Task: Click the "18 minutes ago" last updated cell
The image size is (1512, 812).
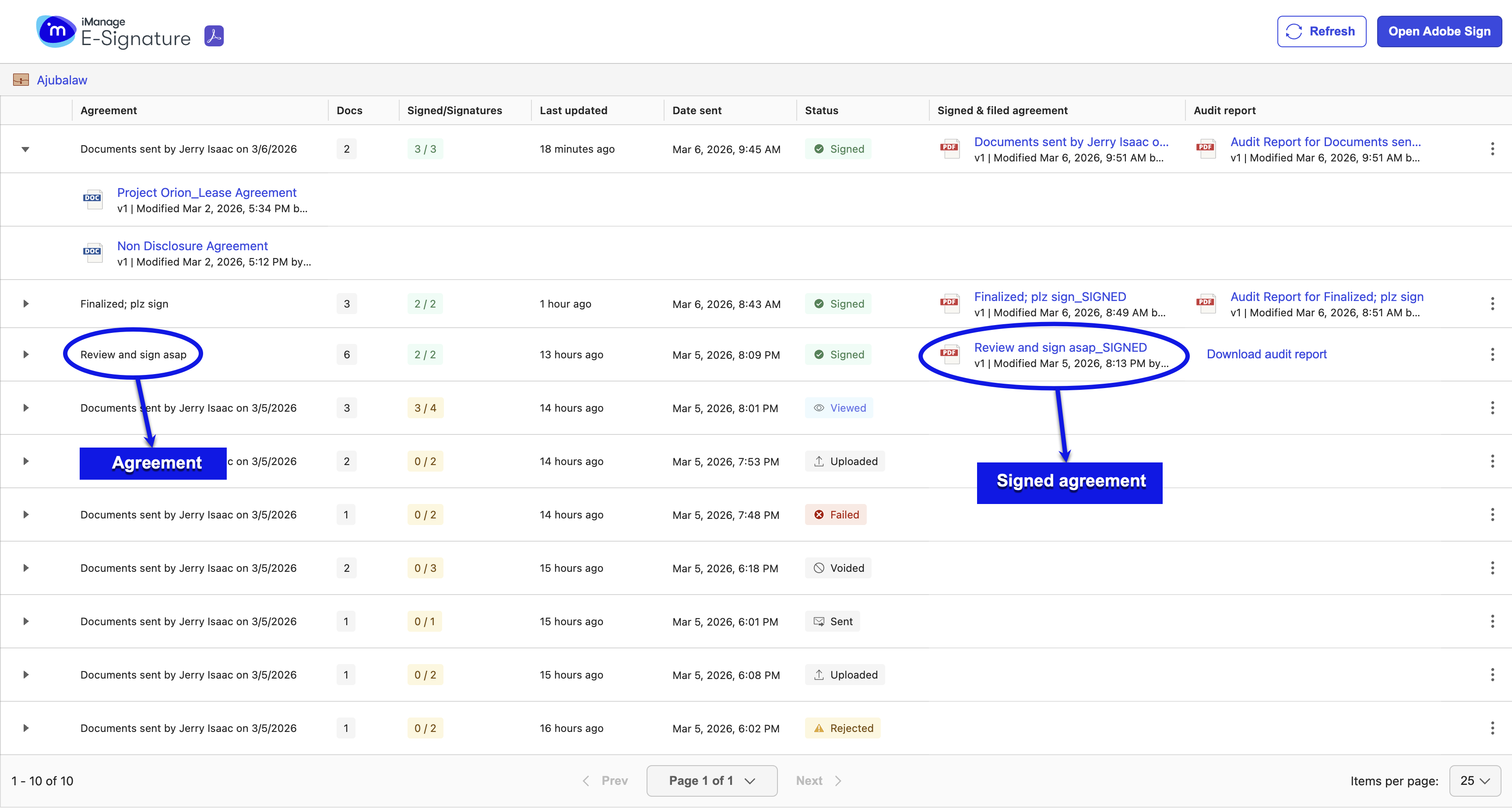Action: 577,149
